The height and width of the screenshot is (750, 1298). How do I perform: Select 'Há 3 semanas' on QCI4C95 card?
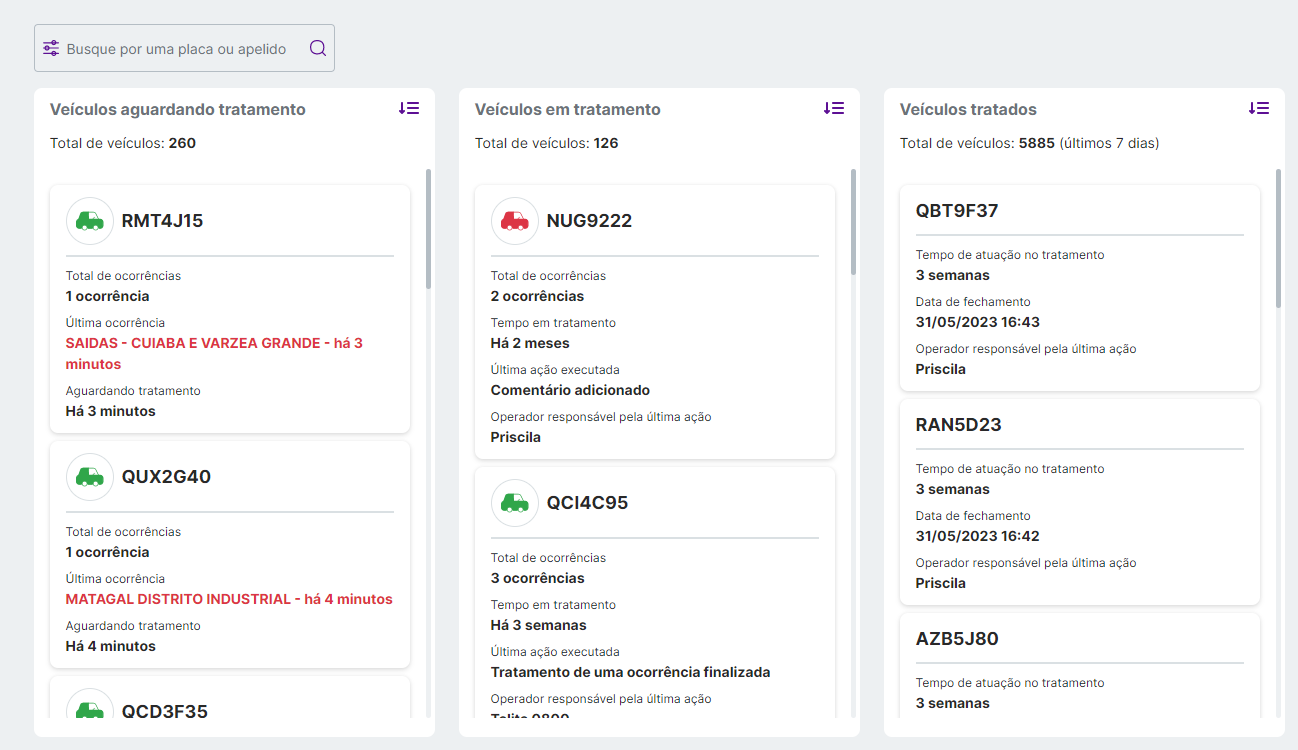538,625
